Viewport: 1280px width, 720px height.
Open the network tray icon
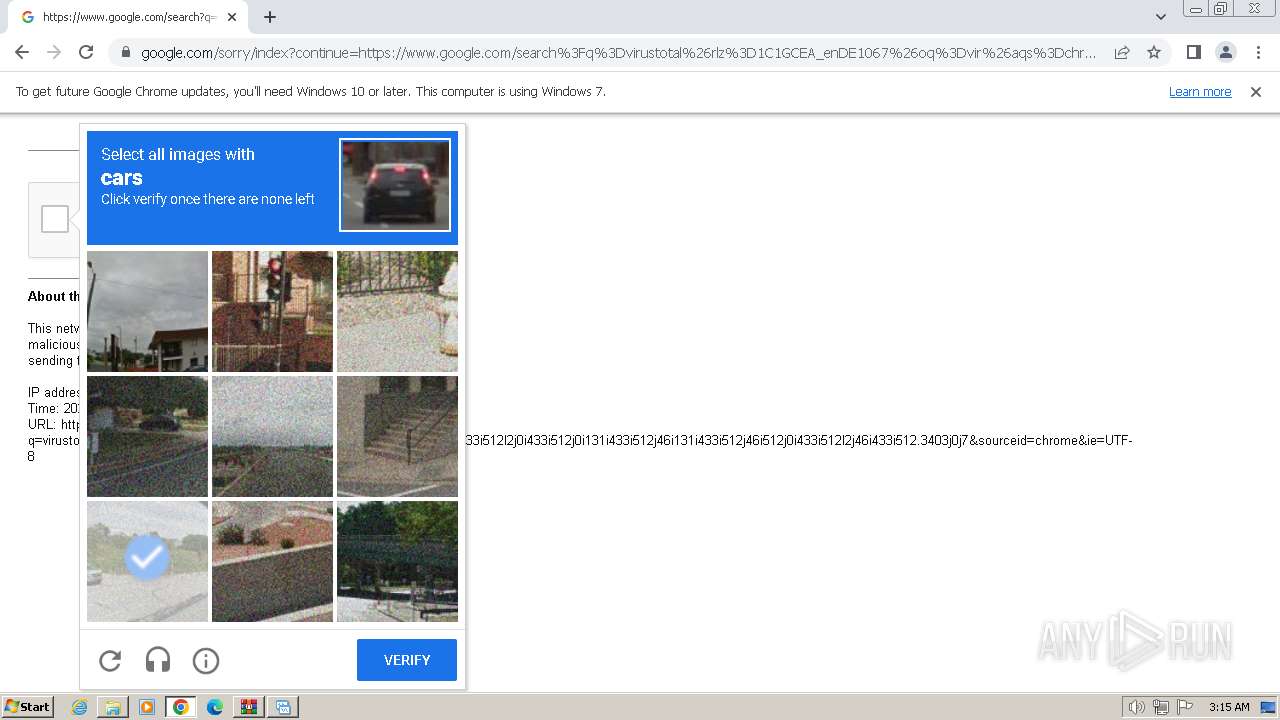click(1161, 707)
